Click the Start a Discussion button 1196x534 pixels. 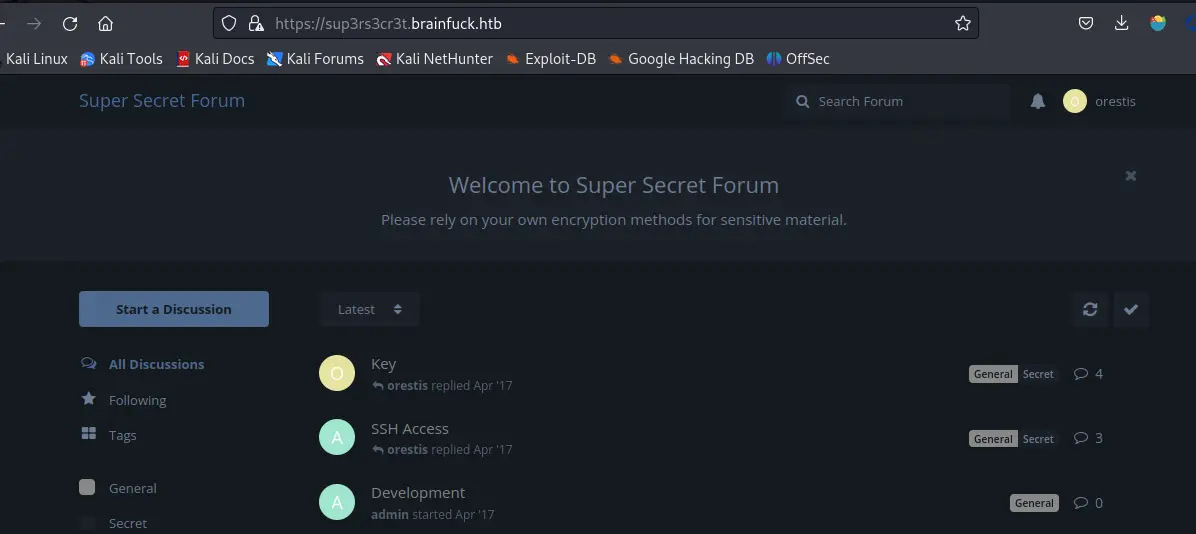pyautogui.click(x=174, y=309)
